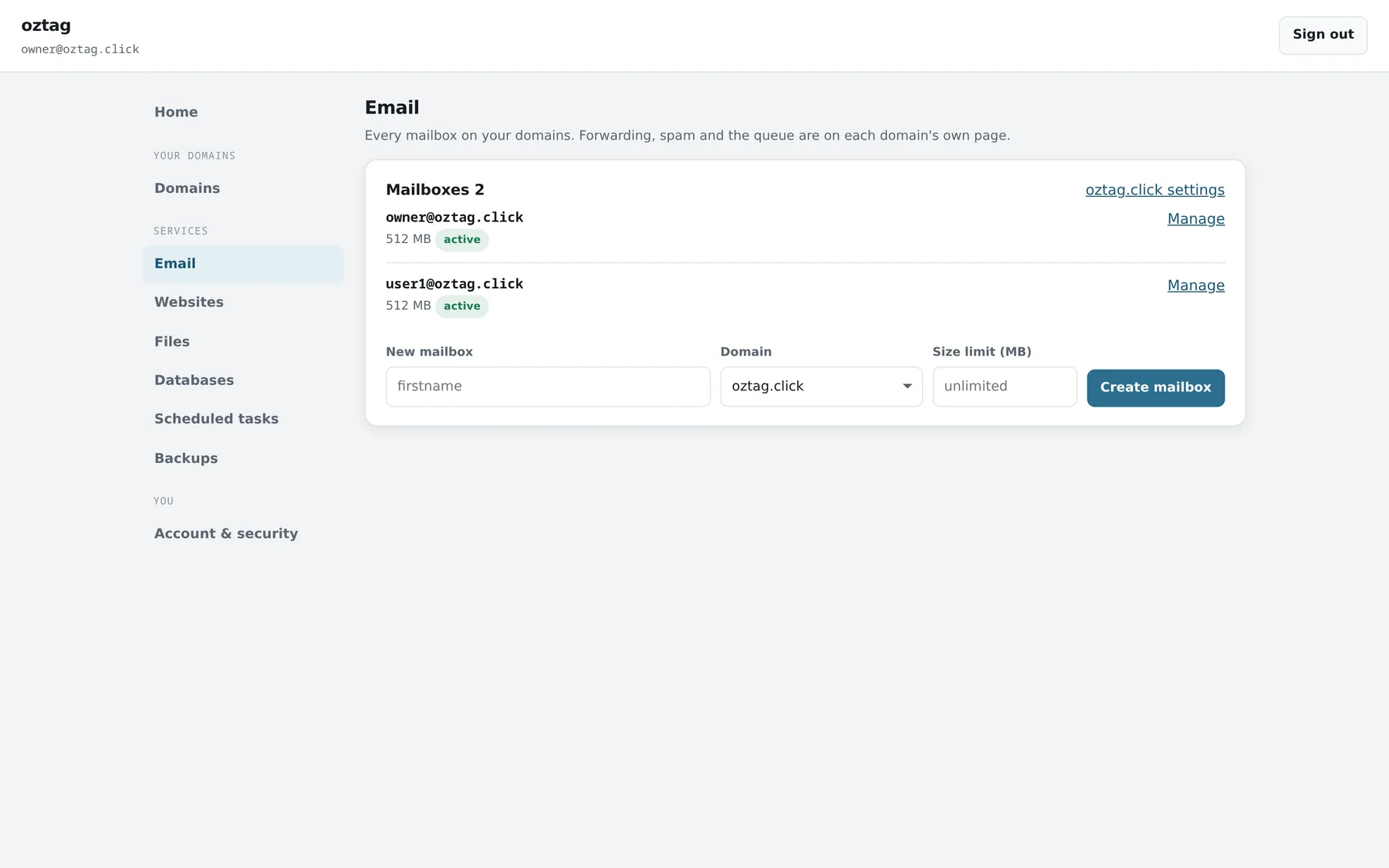Open Scheduled tasks
Viewport: 1389px width, 868px height.
tap(242, 419)
